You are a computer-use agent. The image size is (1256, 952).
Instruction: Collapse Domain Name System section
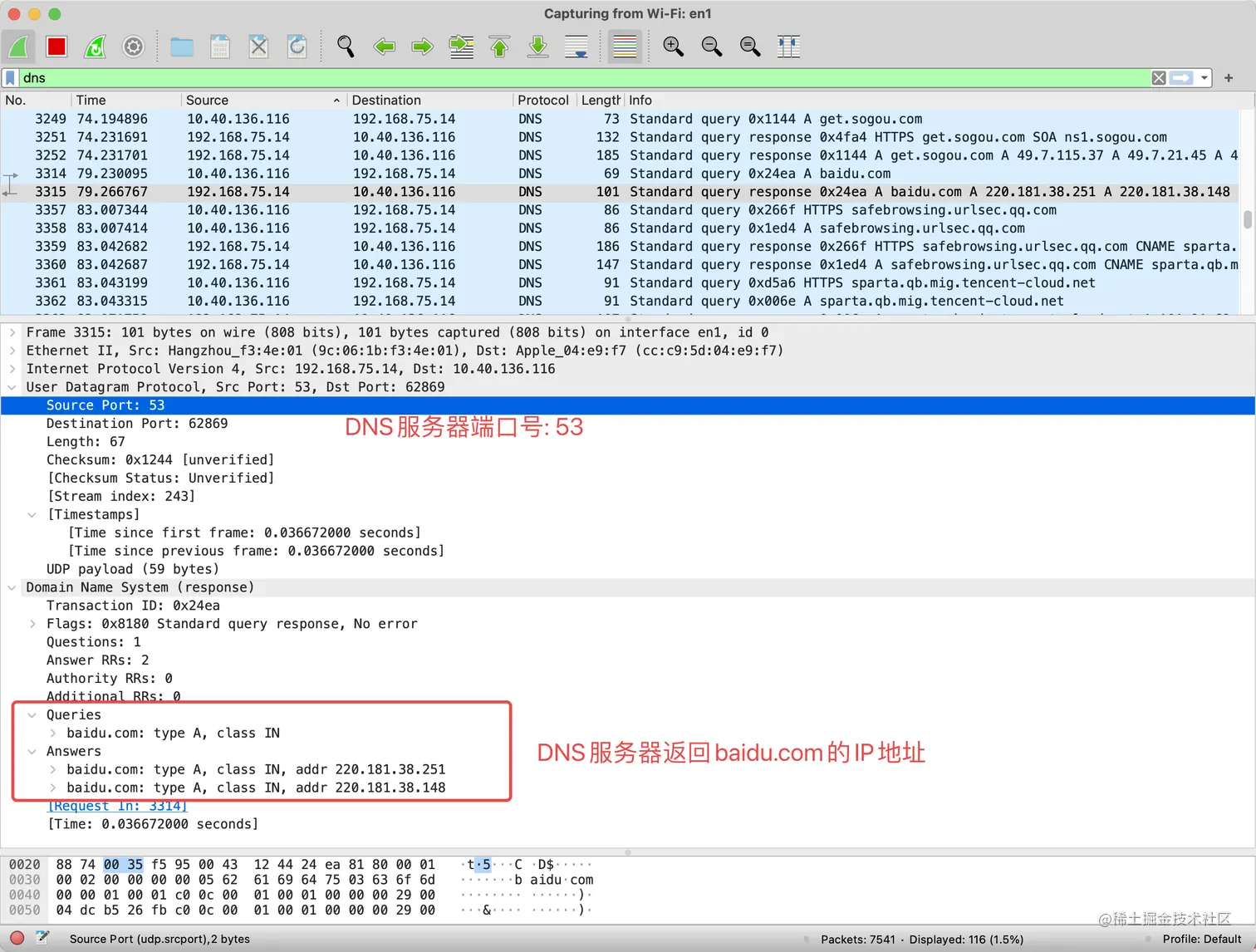tap(12, 588)
